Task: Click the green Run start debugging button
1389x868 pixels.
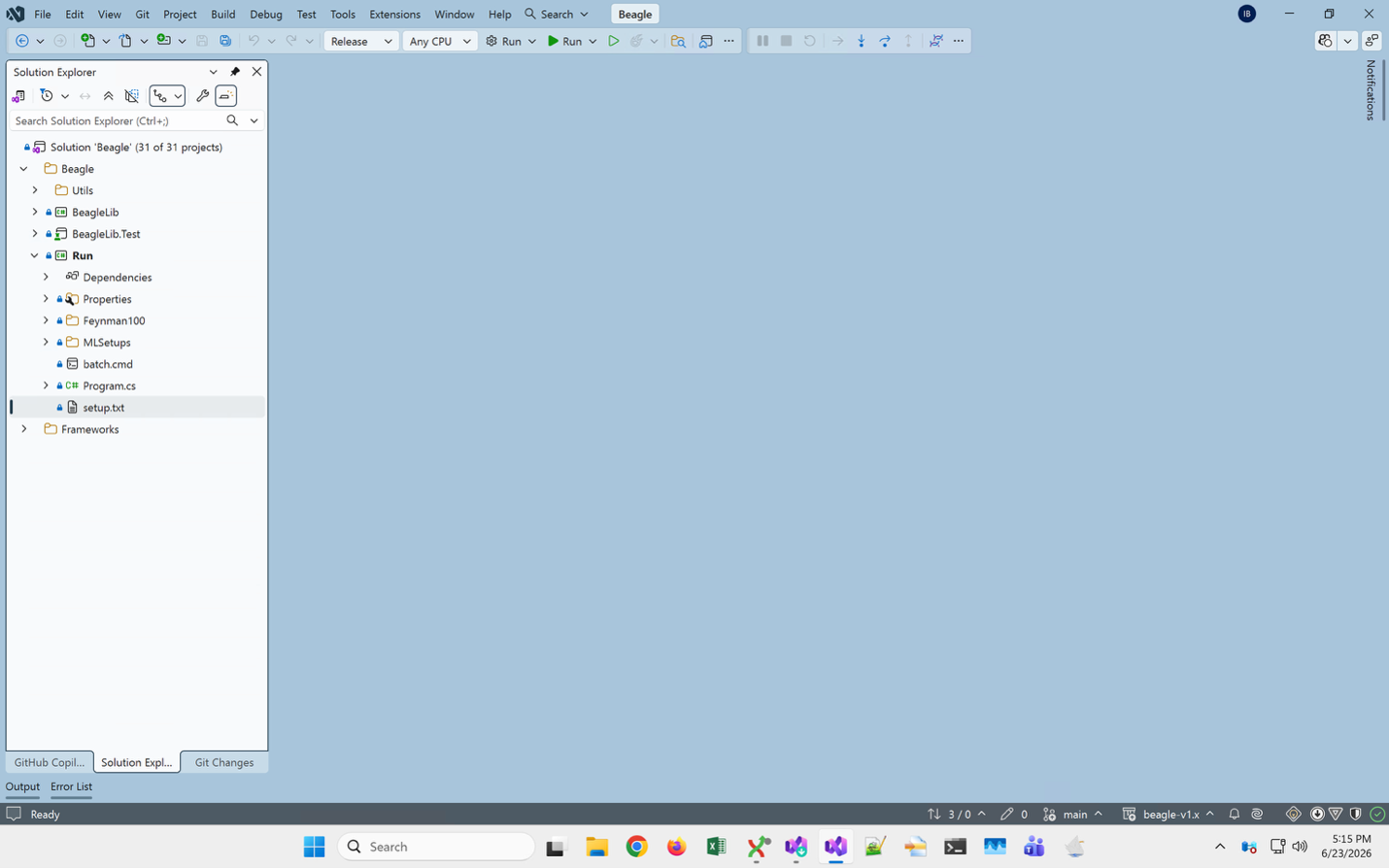Action: click(x=564, y=41)
